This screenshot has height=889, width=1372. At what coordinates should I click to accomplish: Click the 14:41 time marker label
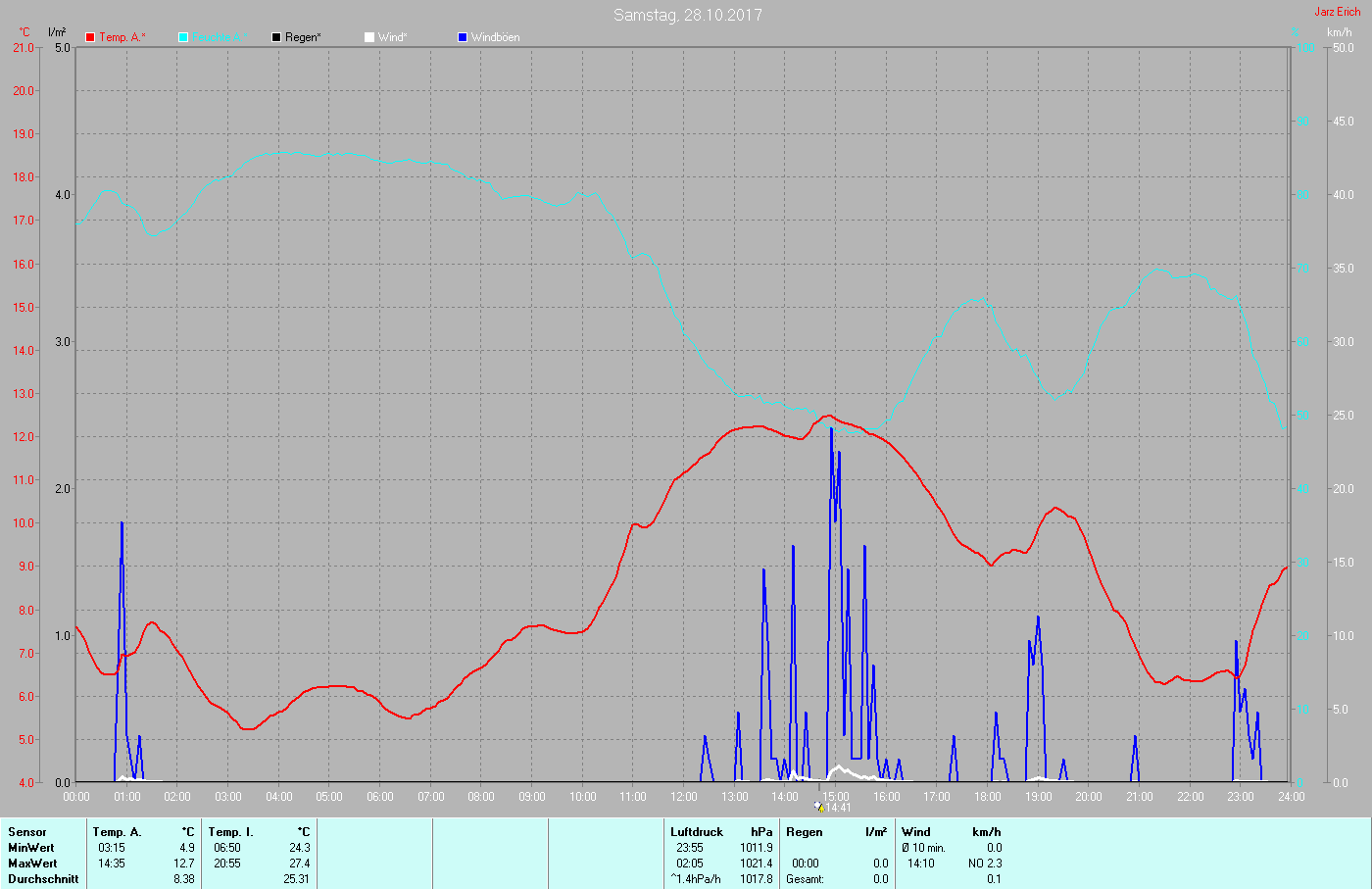click(x=838, y=808)
